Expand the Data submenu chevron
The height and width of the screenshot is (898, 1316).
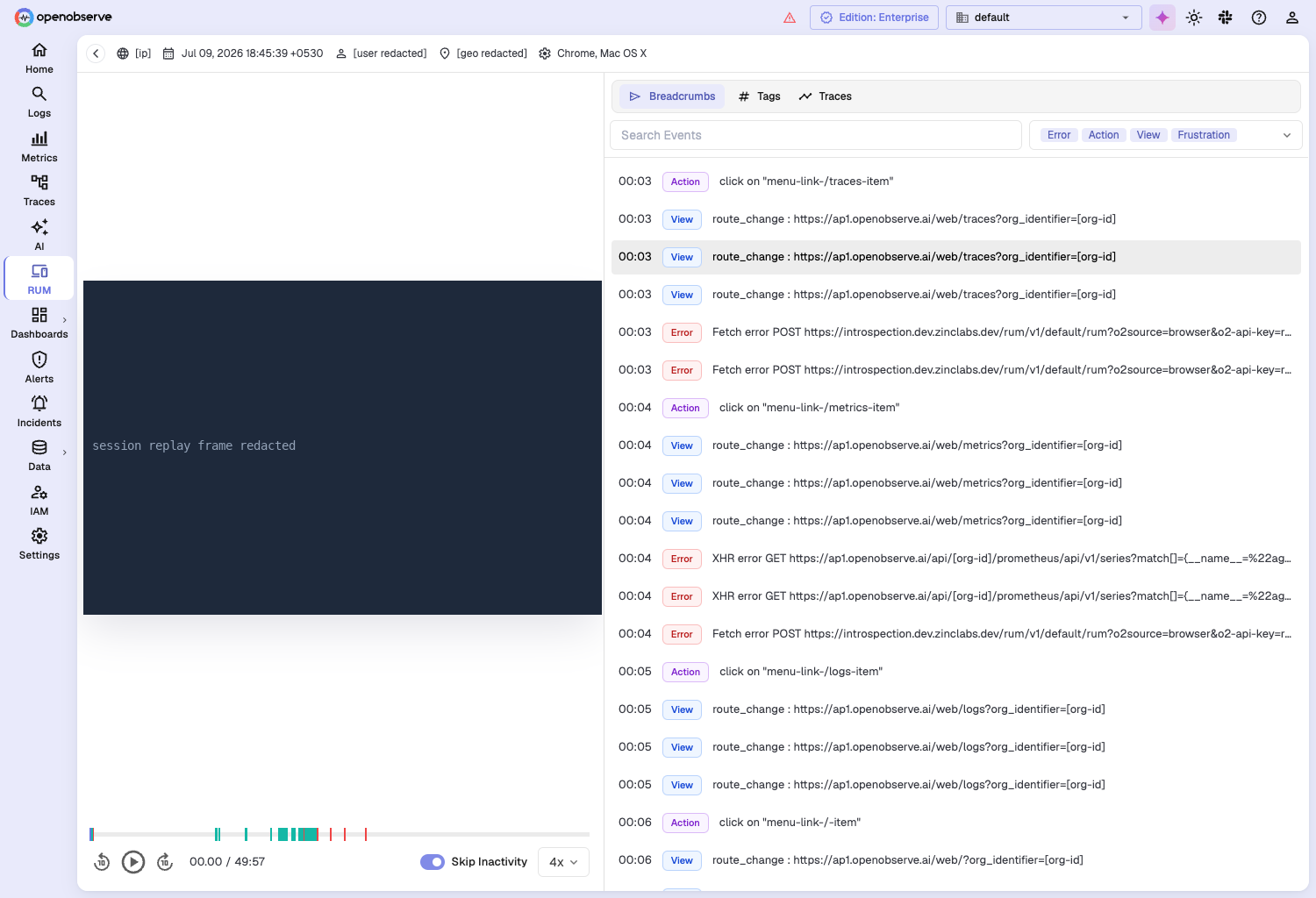point(65,453)
